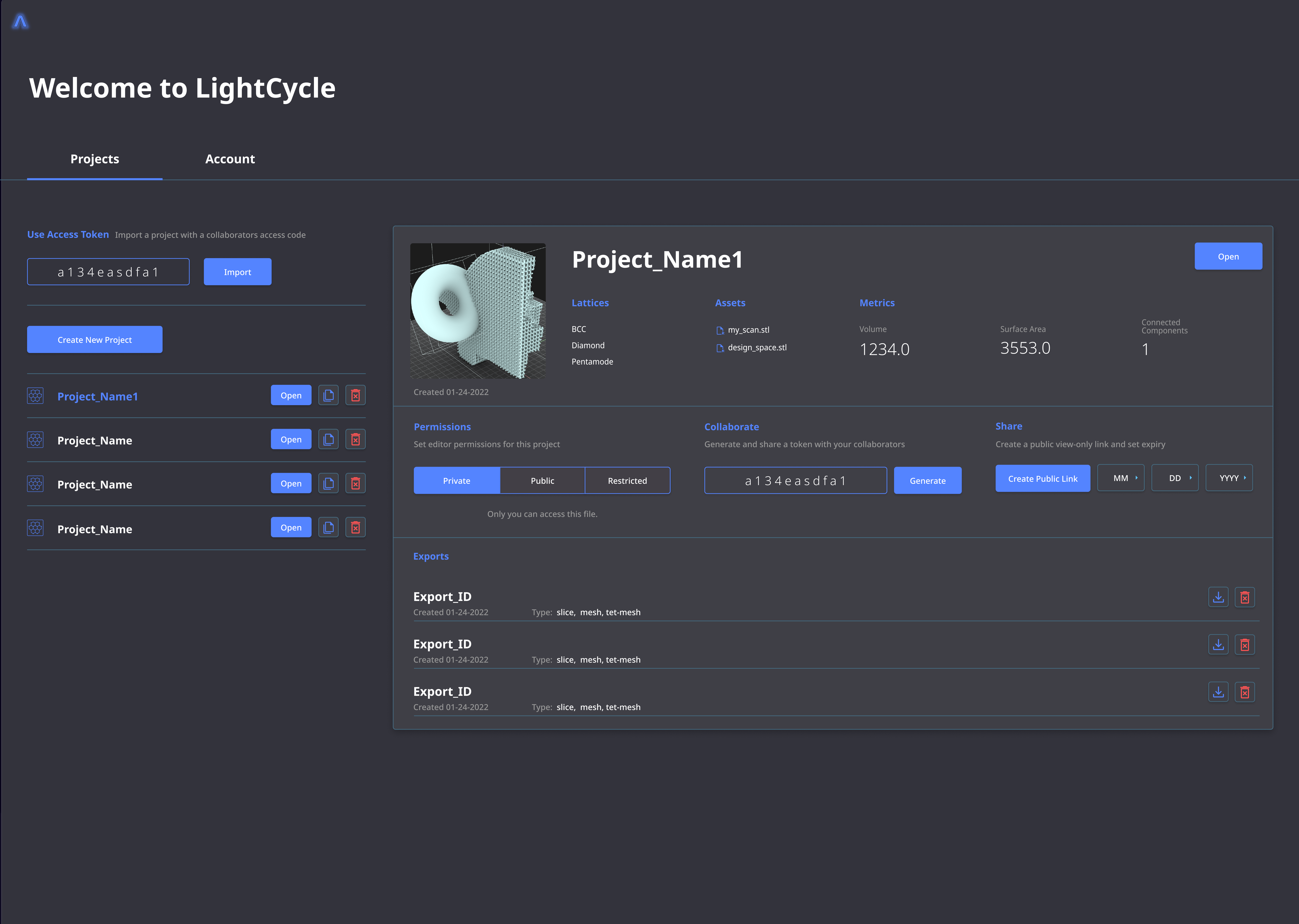Click 'Only you can access this file.' text
This screenshot has height=924, width=1299.
pos(542,514)
